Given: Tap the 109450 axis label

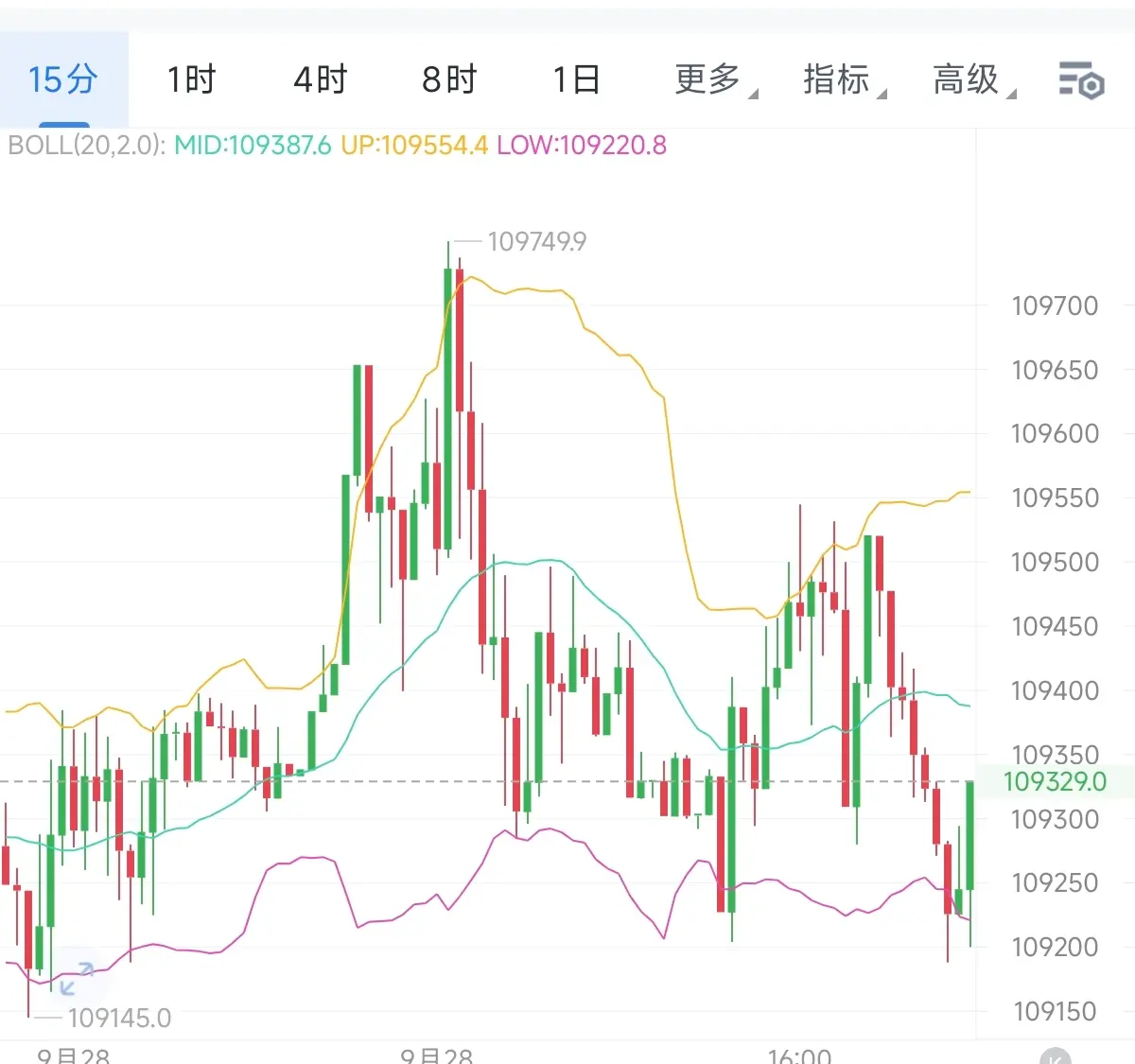Looking at the screenshot, I should click(1055, 626).
